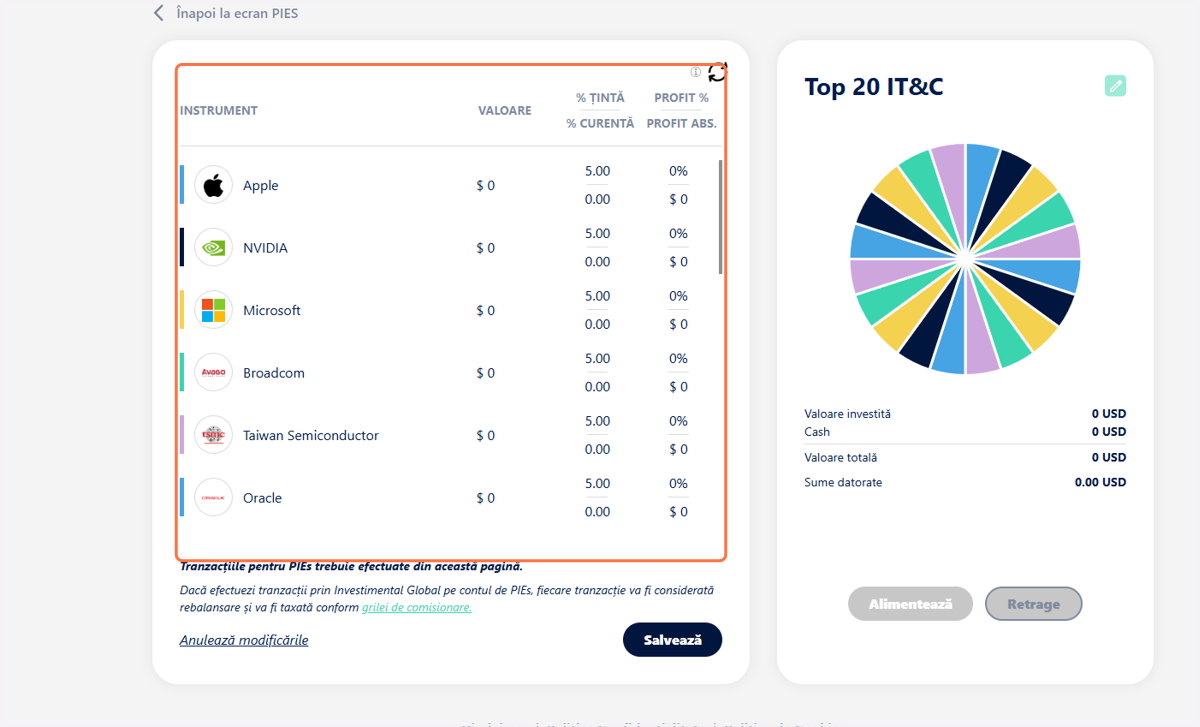Viewport: 1200px width, 727px height.
Task: Click the back arrow chevron icon
Action: click(158, 13)
